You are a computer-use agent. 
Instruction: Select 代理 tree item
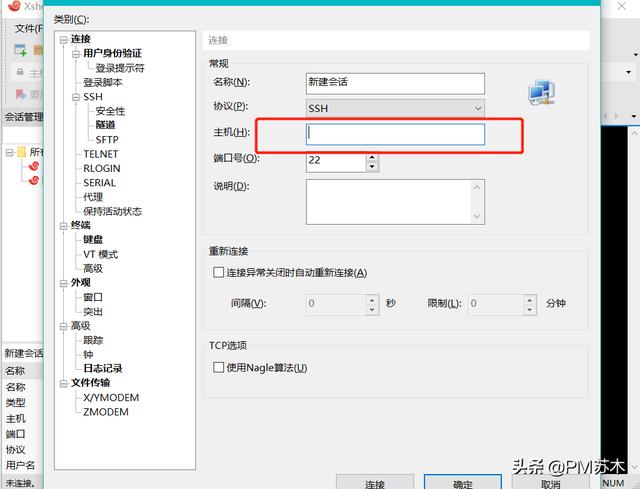tap(93, 197)
